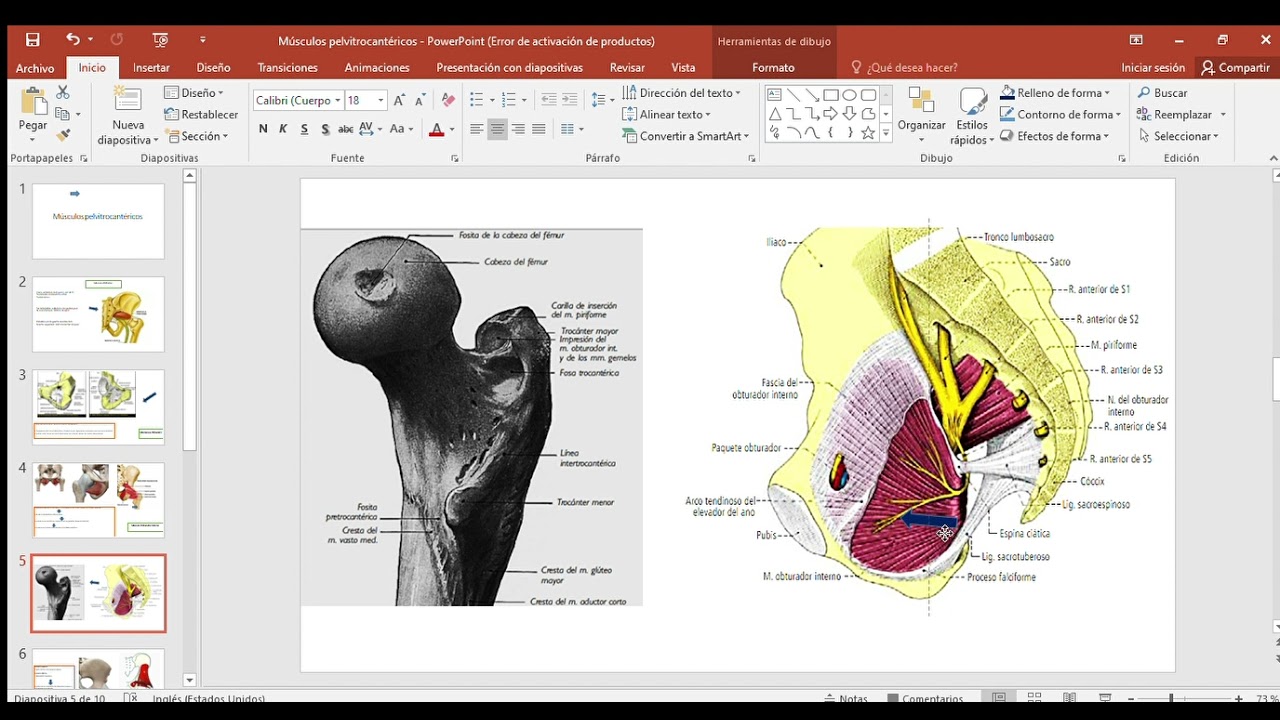Switch to the Transiciones tab
The height and width of the screenshot is (720, 1280).
pos(287,68)
